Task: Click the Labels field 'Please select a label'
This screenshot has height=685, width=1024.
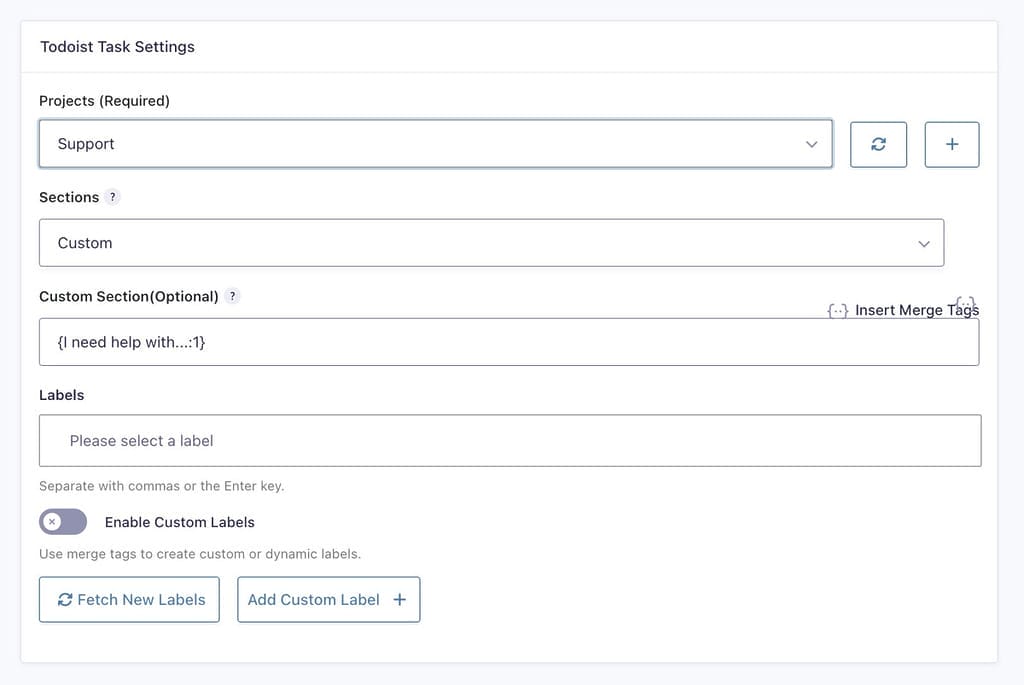Action: pos(509,441)
